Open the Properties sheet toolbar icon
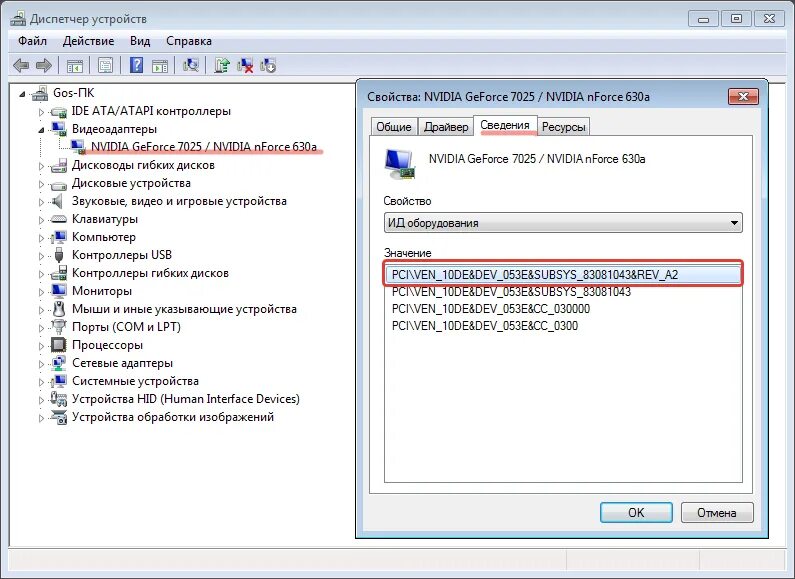Screen dimensions: 795x579 (x=105, y=65)
